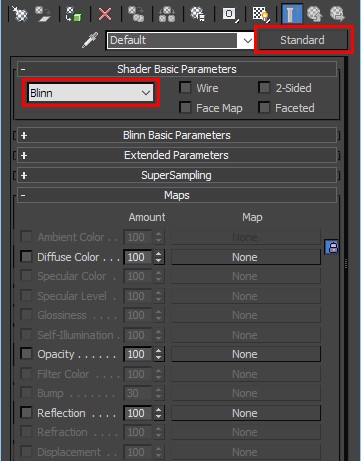Open the Blinn shader type dropdown
Image resolution: width=361 pixels, height=461 pixels.
click(x=91, y=93)
